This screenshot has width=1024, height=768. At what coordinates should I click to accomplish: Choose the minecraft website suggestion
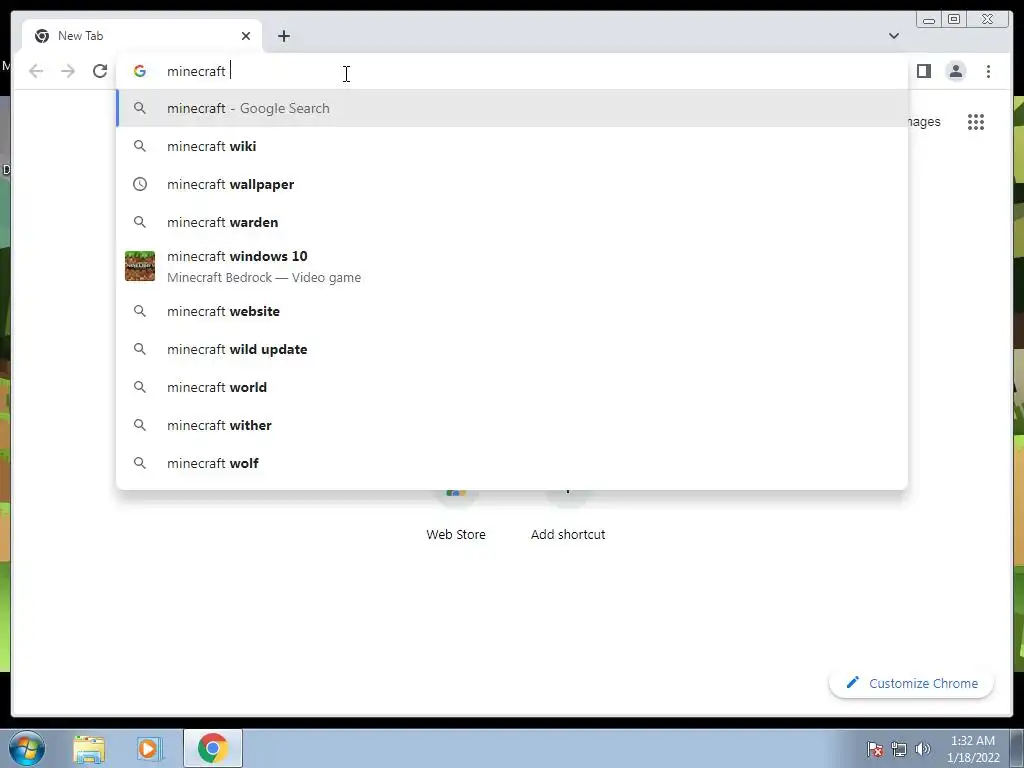(512, 312)
